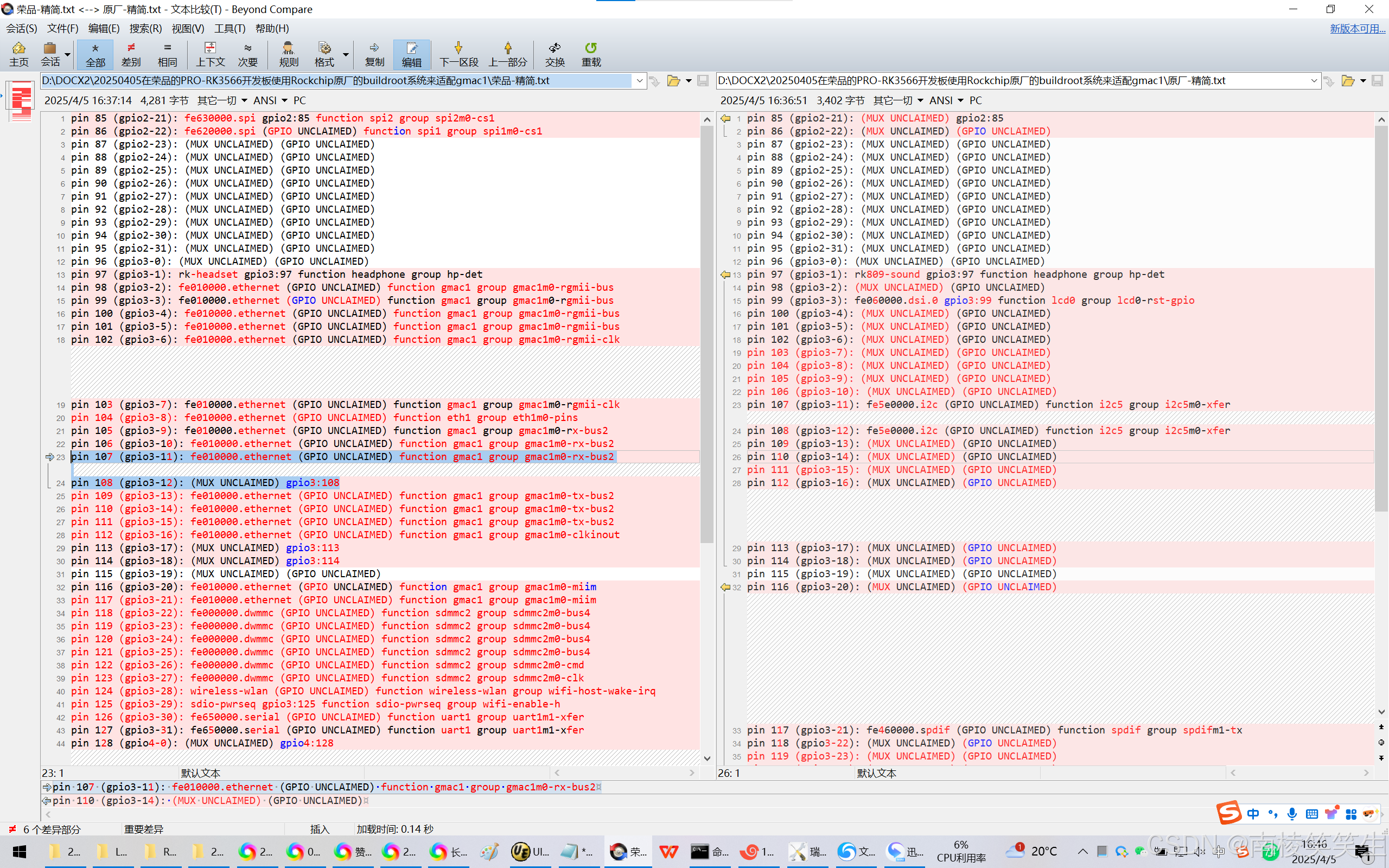Click the 新版本可用 update link
1389x868 pixels.
(1357, 28)
